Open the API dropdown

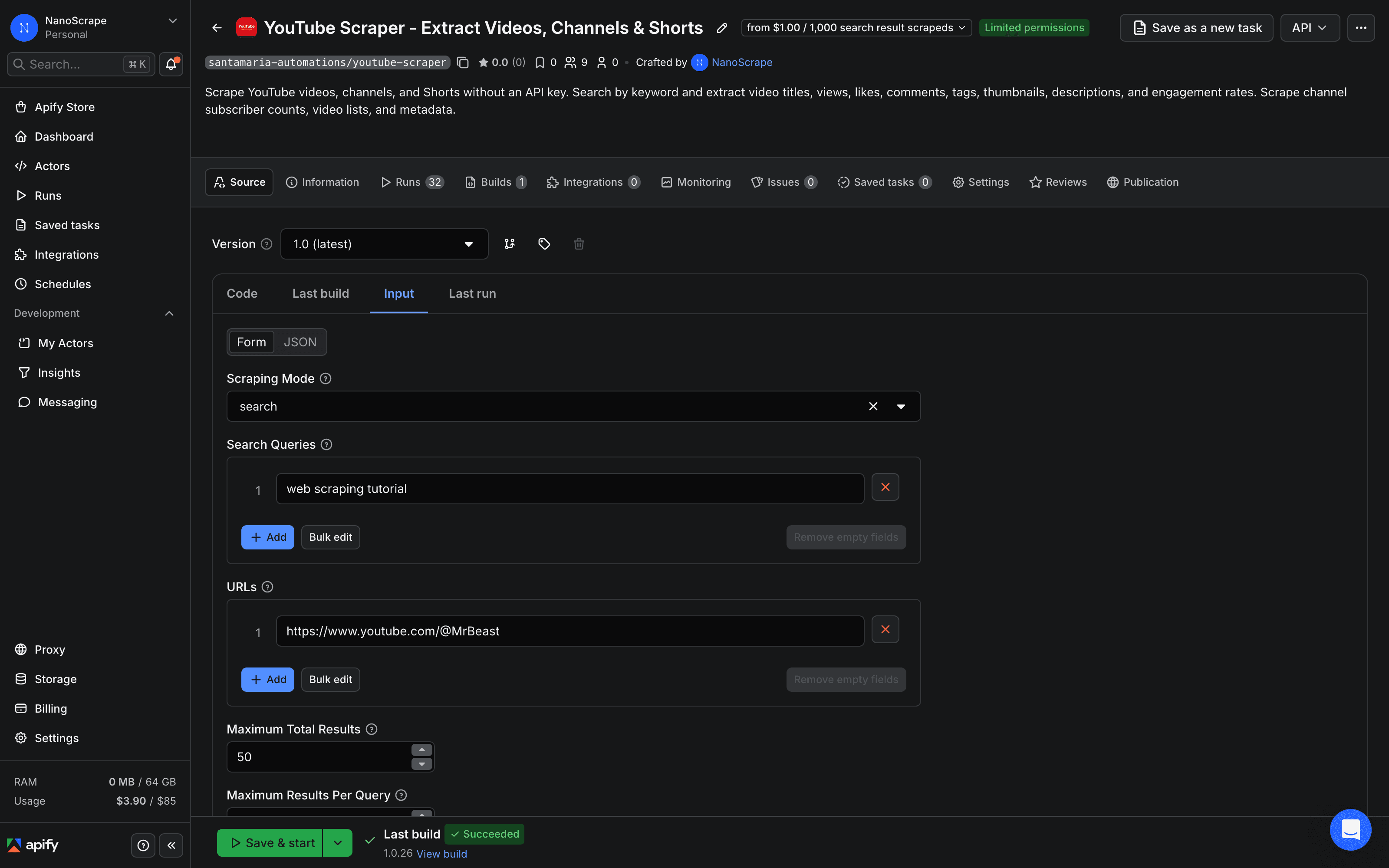1310,27
